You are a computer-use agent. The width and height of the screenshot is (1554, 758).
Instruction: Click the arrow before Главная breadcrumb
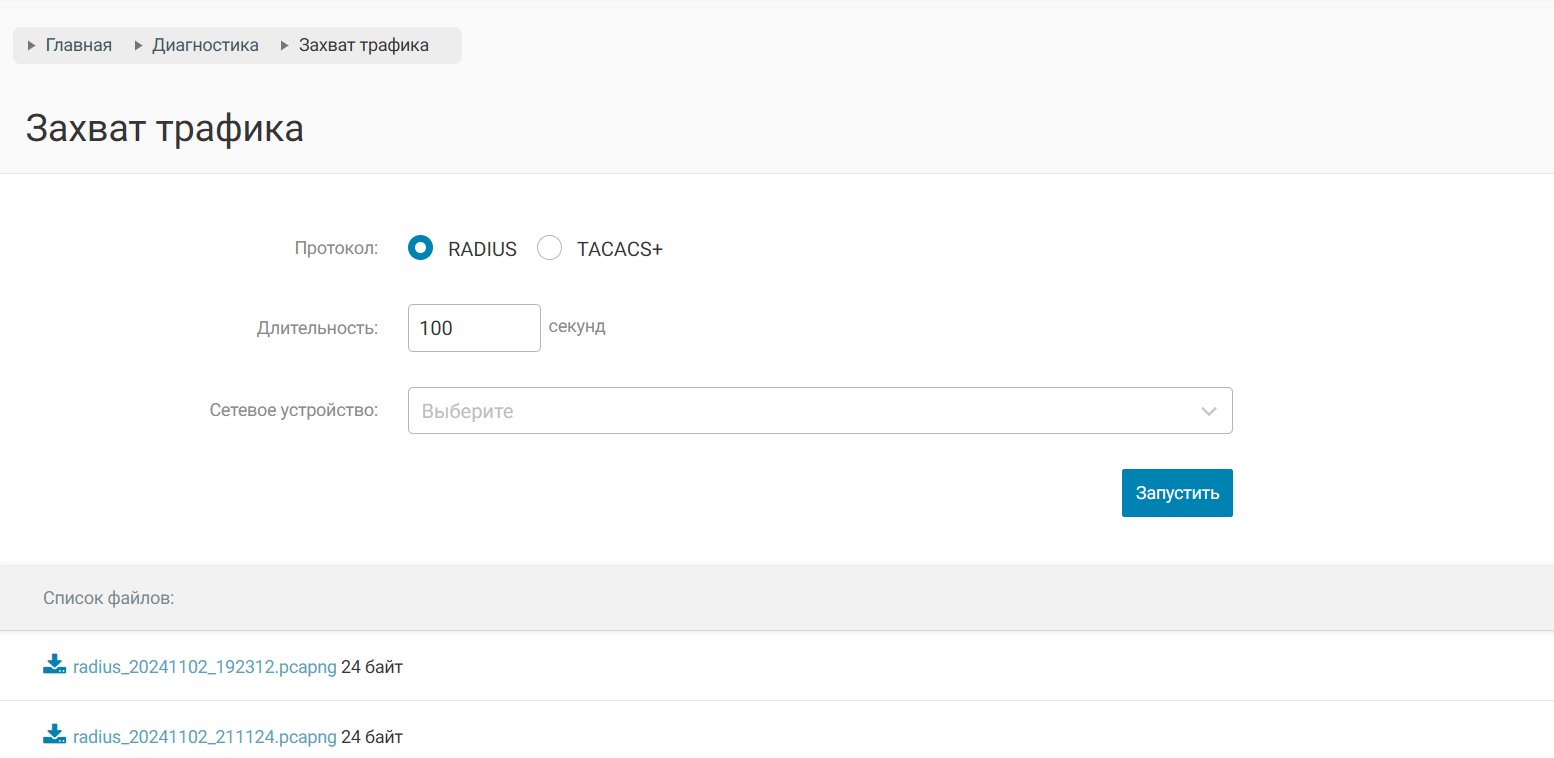32,46
